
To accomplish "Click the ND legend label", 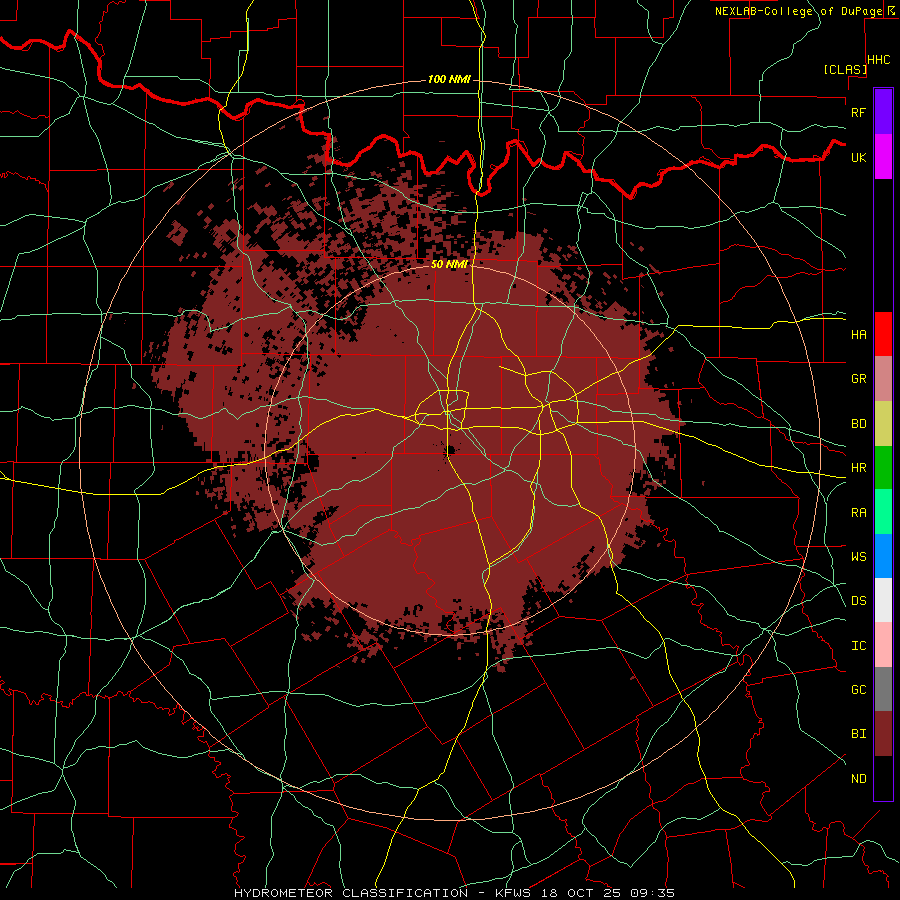I will click(x=858, y=779).
